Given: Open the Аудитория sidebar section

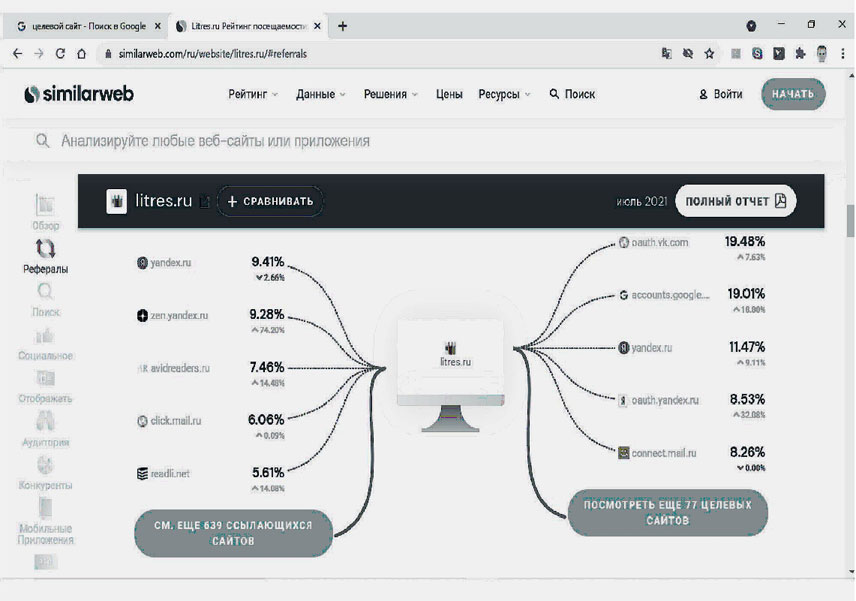Looking at the screenshot, I should 45,427.
